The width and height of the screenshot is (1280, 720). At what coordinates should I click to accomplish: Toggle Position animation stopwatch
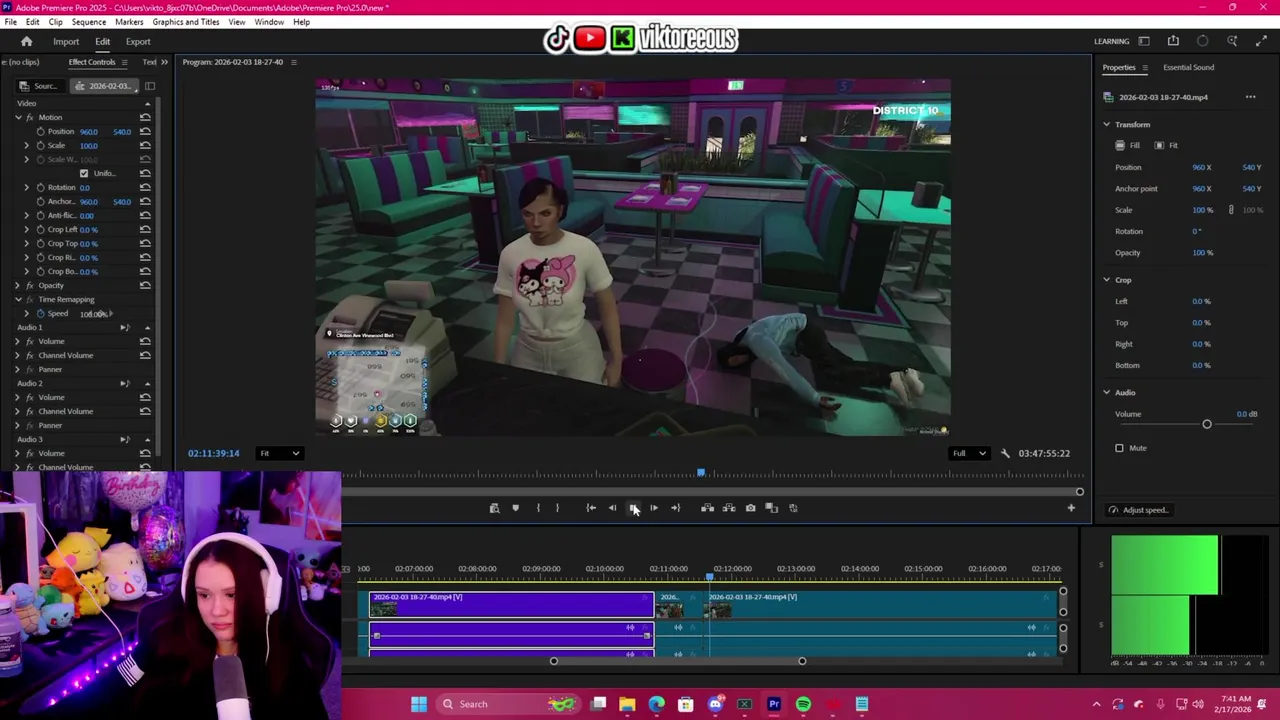41,131
